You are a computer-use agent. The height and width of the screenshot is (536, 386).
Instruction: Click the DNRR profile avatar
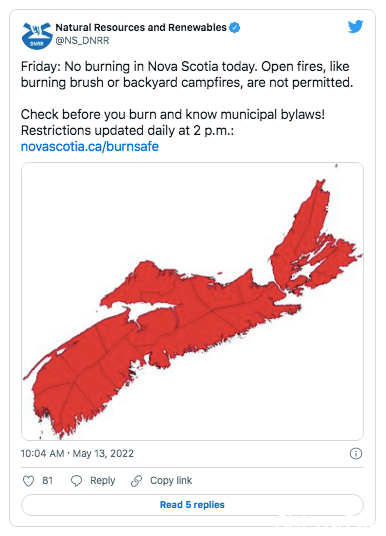coord(37,35)
